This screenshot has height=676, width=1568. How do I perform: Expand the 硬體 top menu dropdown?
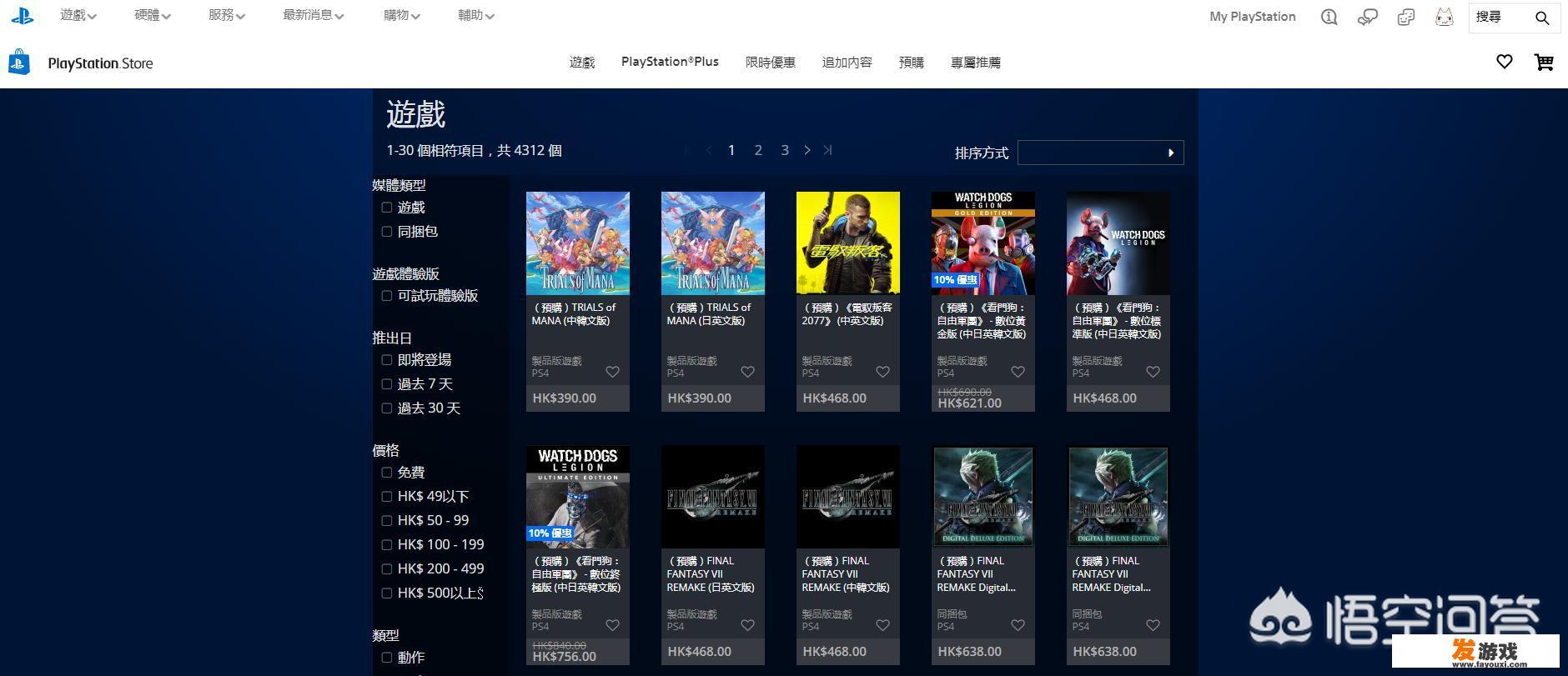153,15
